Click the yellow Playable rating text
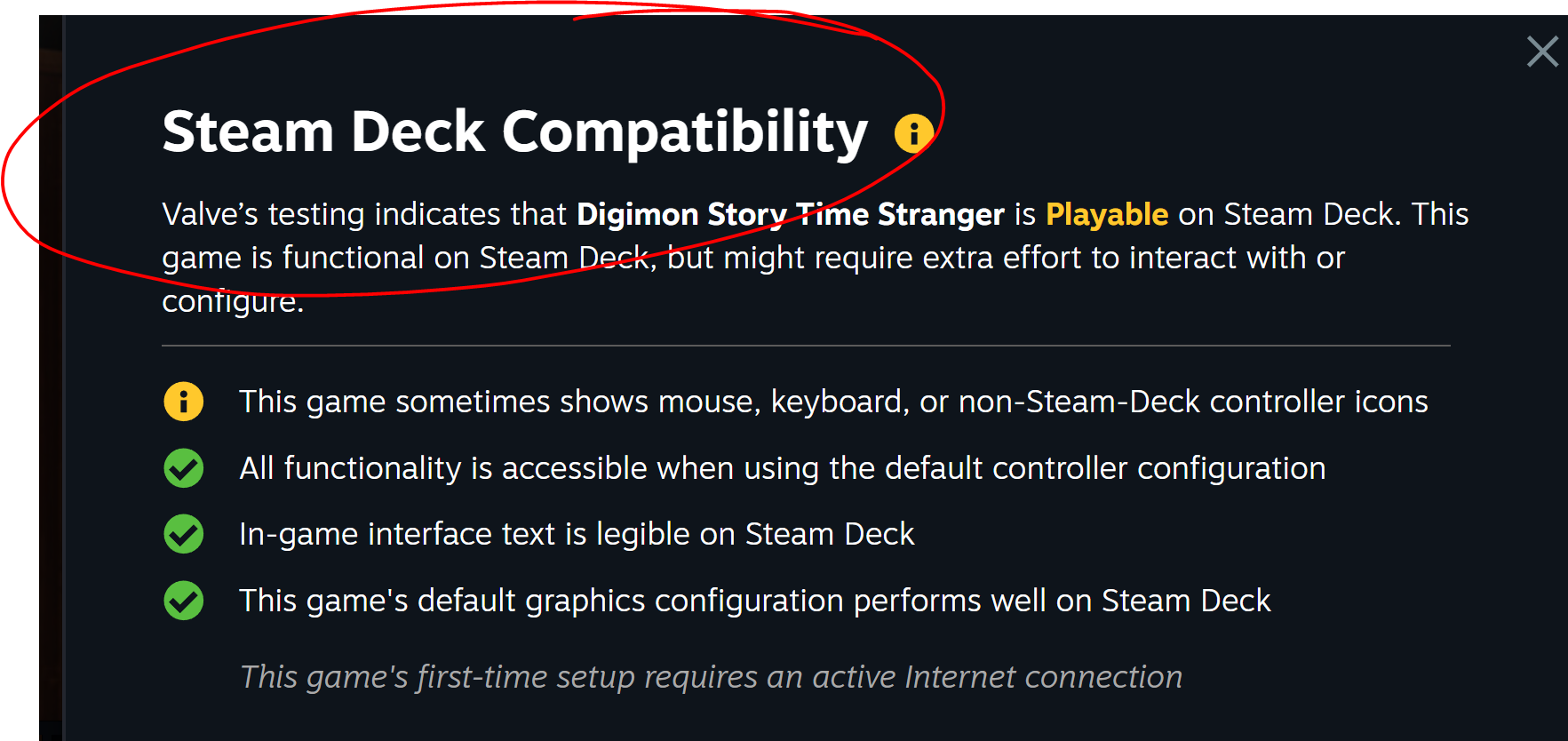 click(1106, 214)
